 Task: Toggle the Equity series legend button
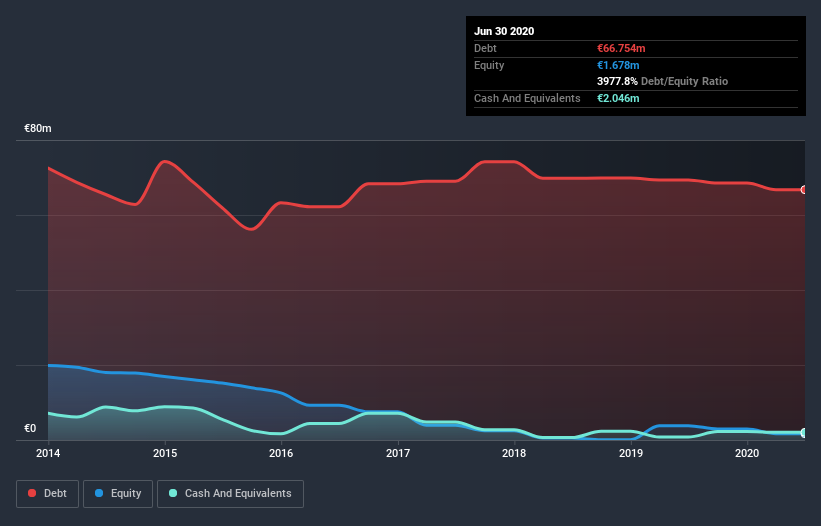pyautogui.click(x=118, y=494)
